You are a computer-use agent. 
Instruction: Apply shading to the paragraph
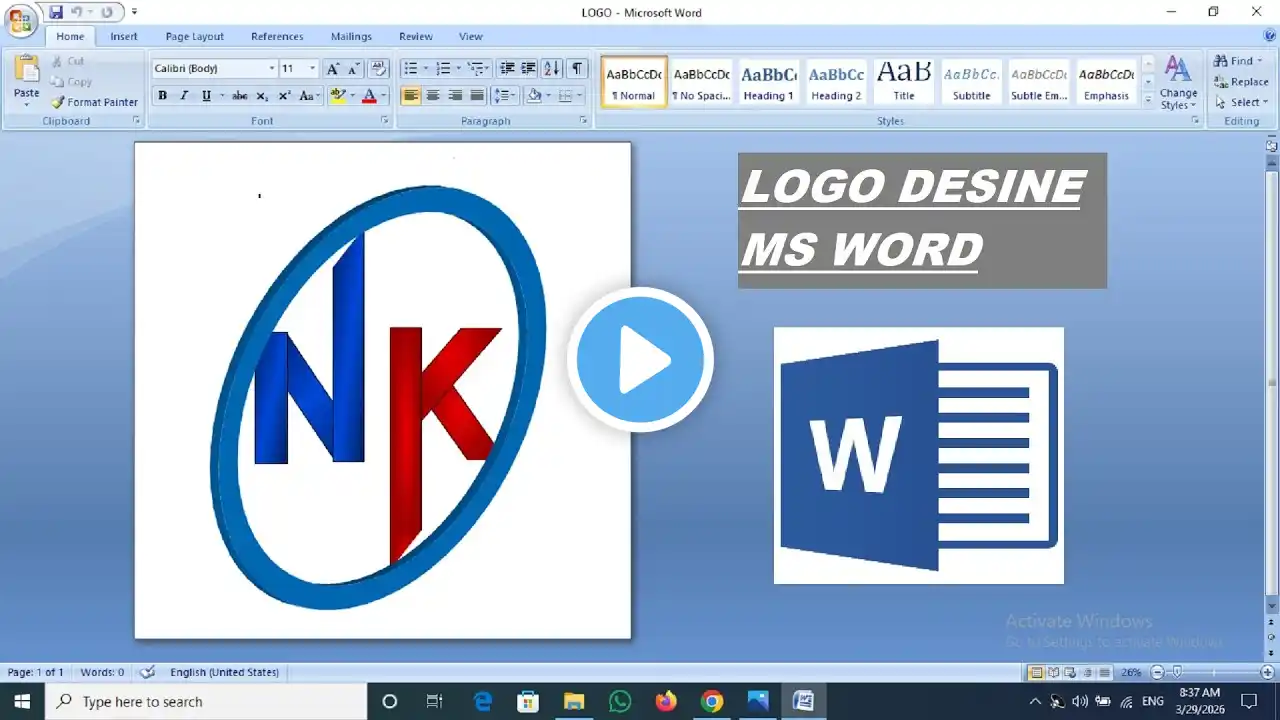coord(534,96)
